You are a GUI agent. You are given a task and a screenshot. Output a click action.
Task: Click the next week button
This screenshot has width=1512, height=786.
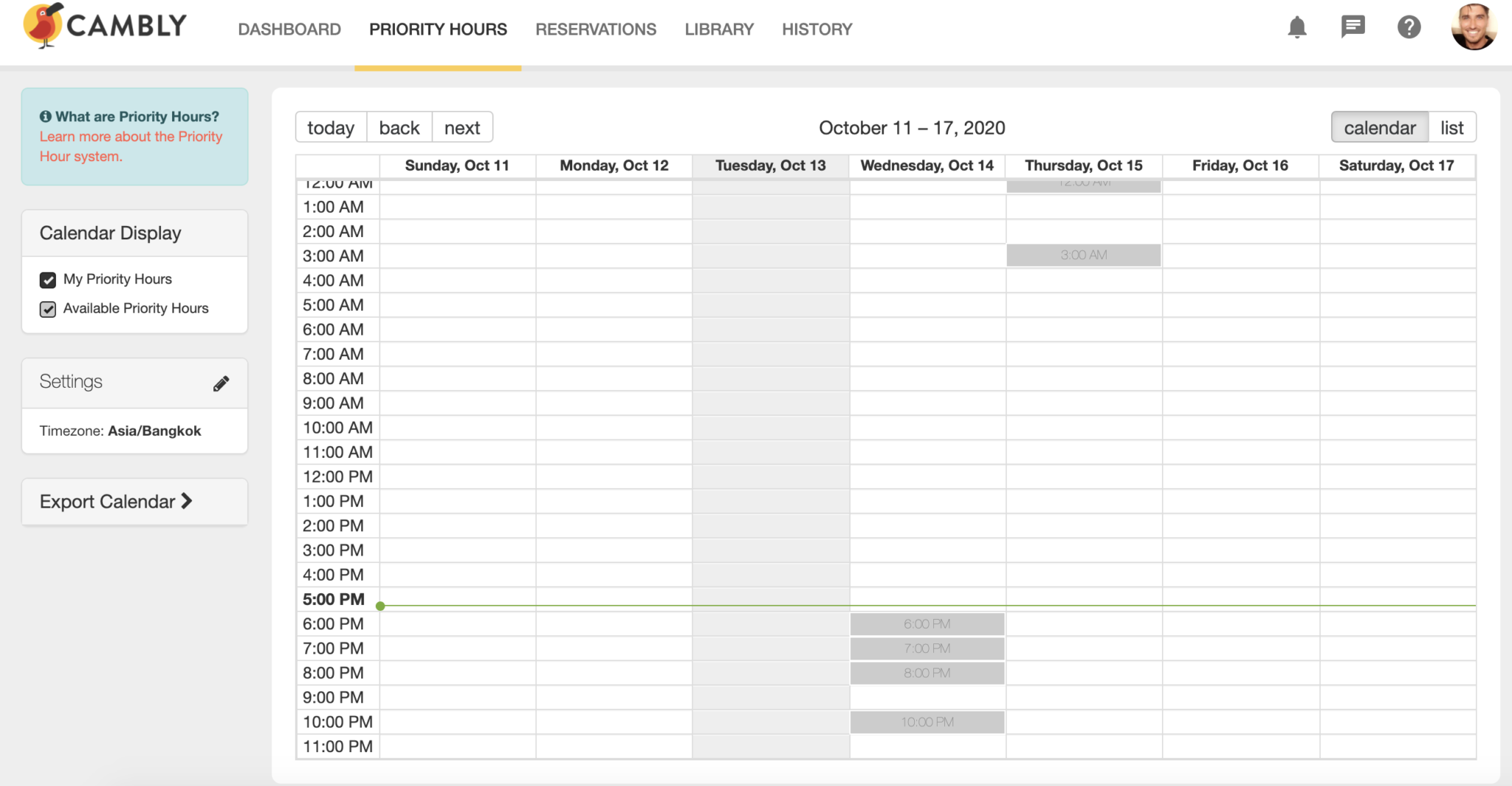pos(461,128)
